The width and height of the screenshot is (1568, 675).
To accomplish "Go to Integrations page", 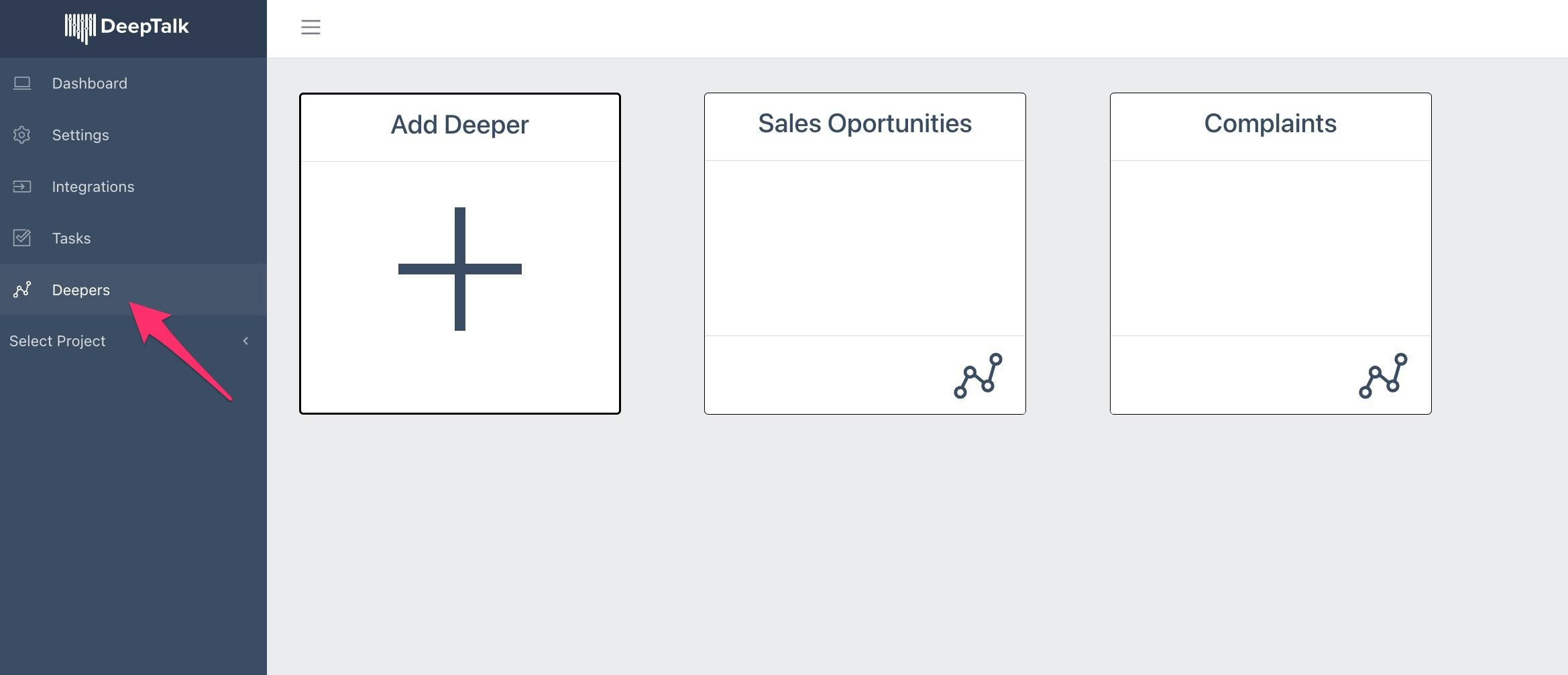I will [93, 187].
